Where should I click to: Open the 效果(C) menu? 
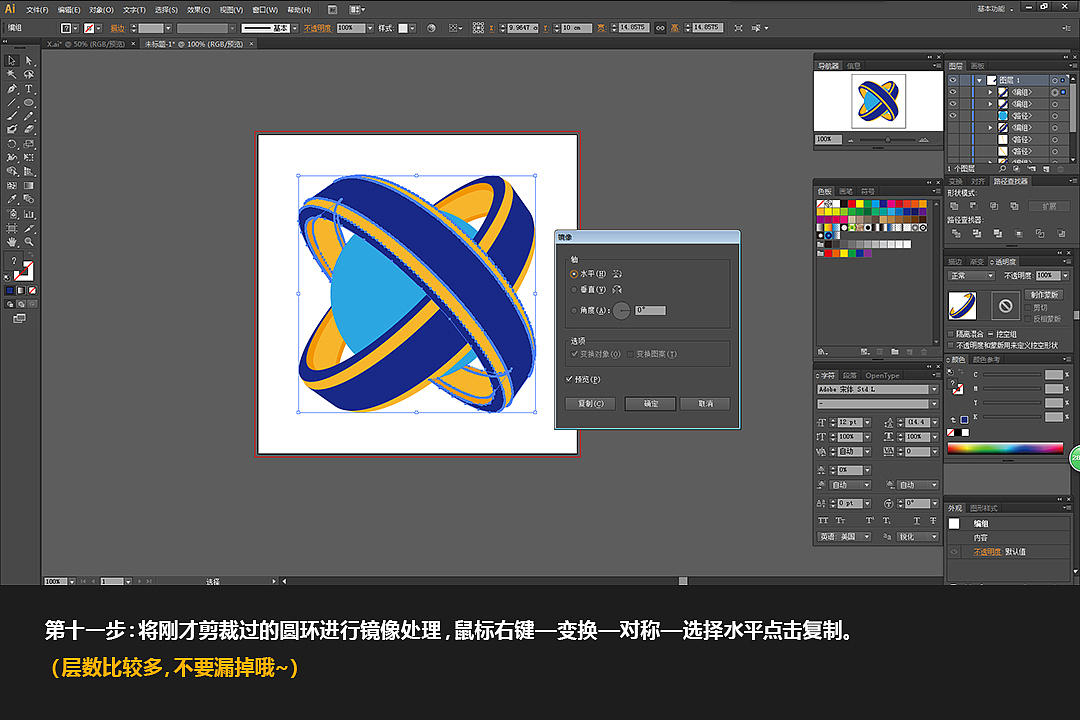point(198,10)
